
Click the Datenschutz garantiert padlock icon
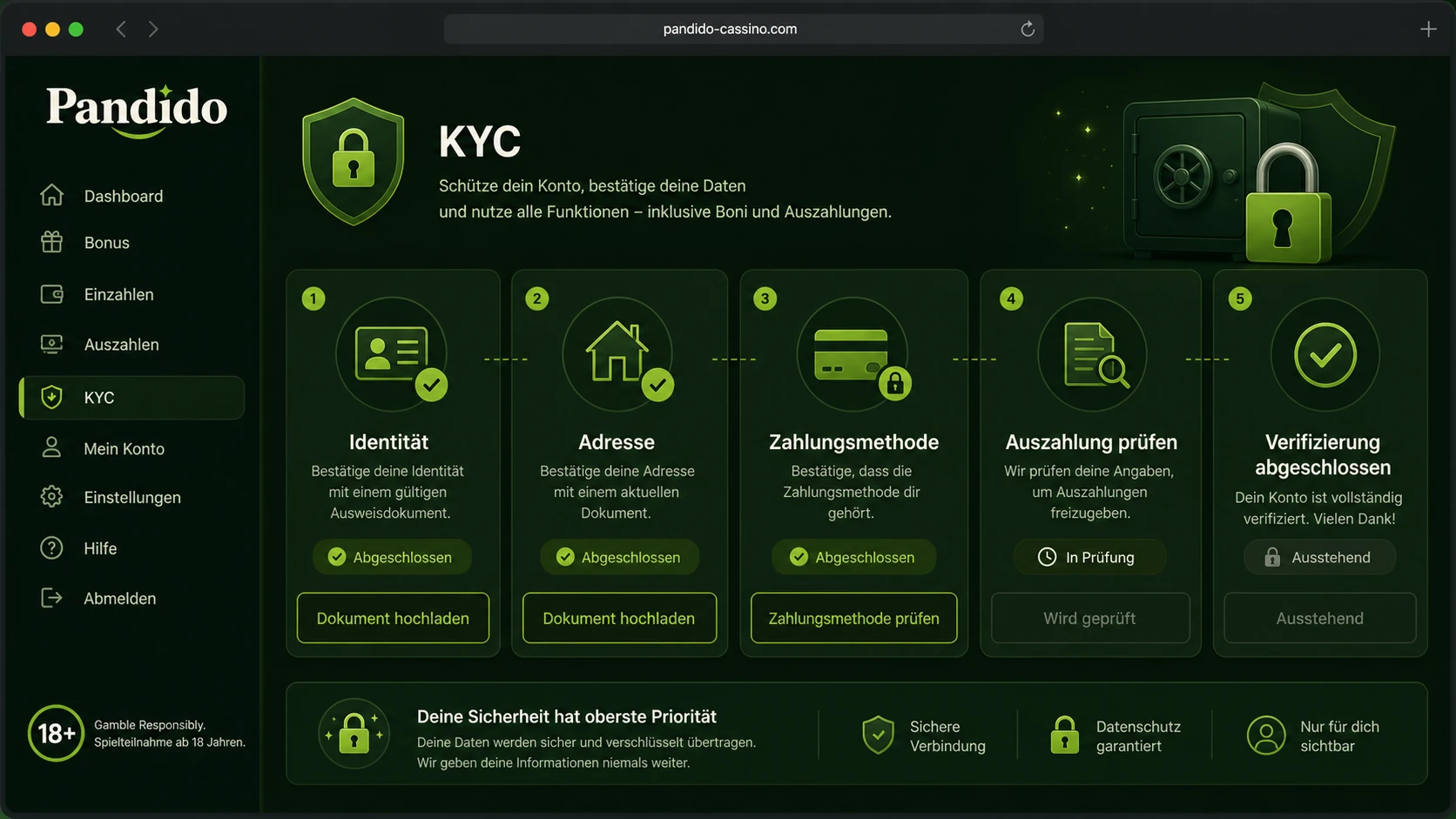coord(1064,735)
